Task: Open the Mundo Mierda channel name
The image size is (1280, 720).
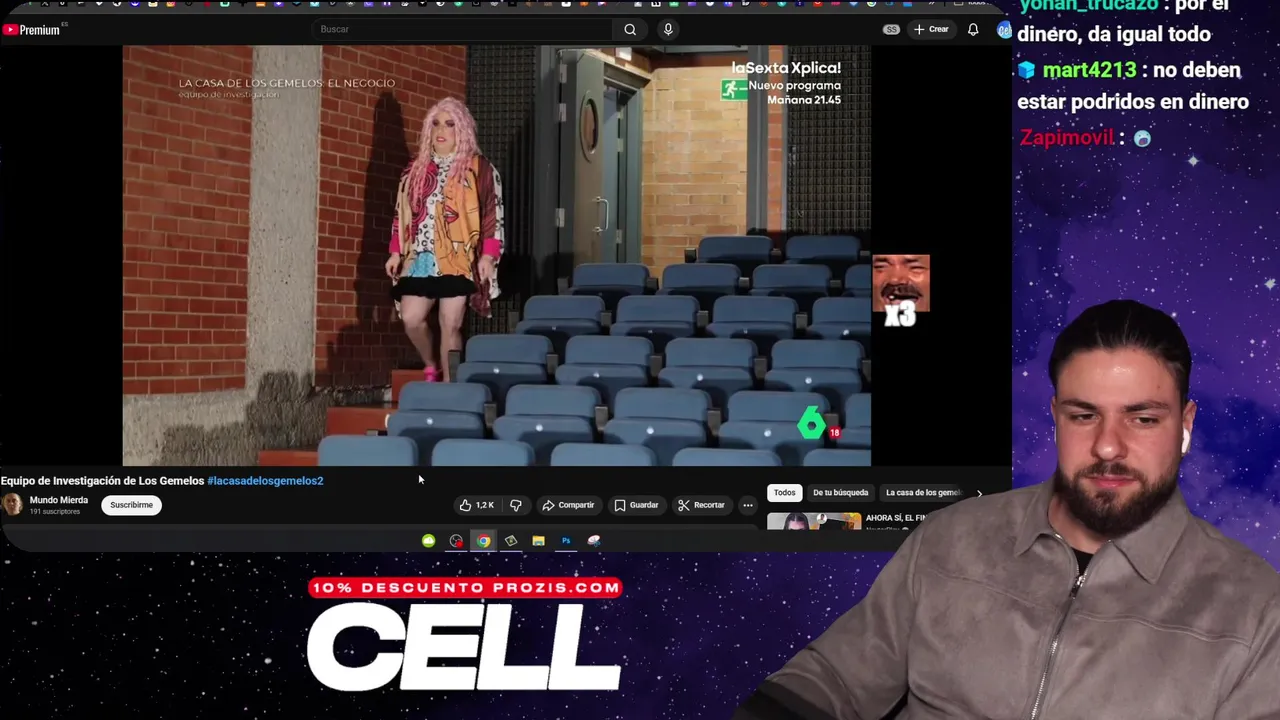Action: tap(59, 500)
